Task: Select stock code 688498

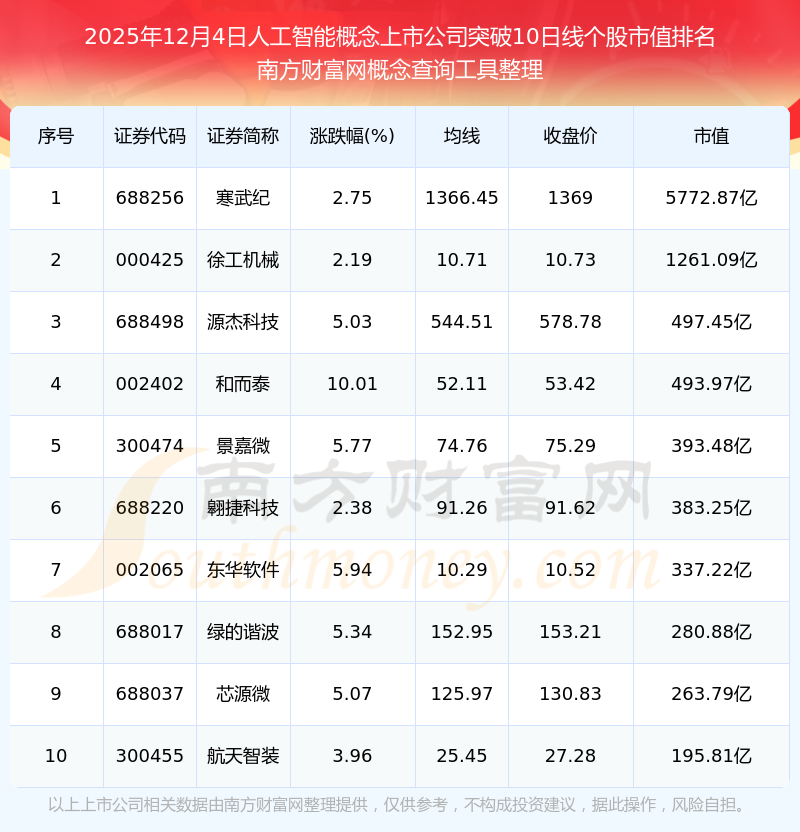Action: click(150, 322)
